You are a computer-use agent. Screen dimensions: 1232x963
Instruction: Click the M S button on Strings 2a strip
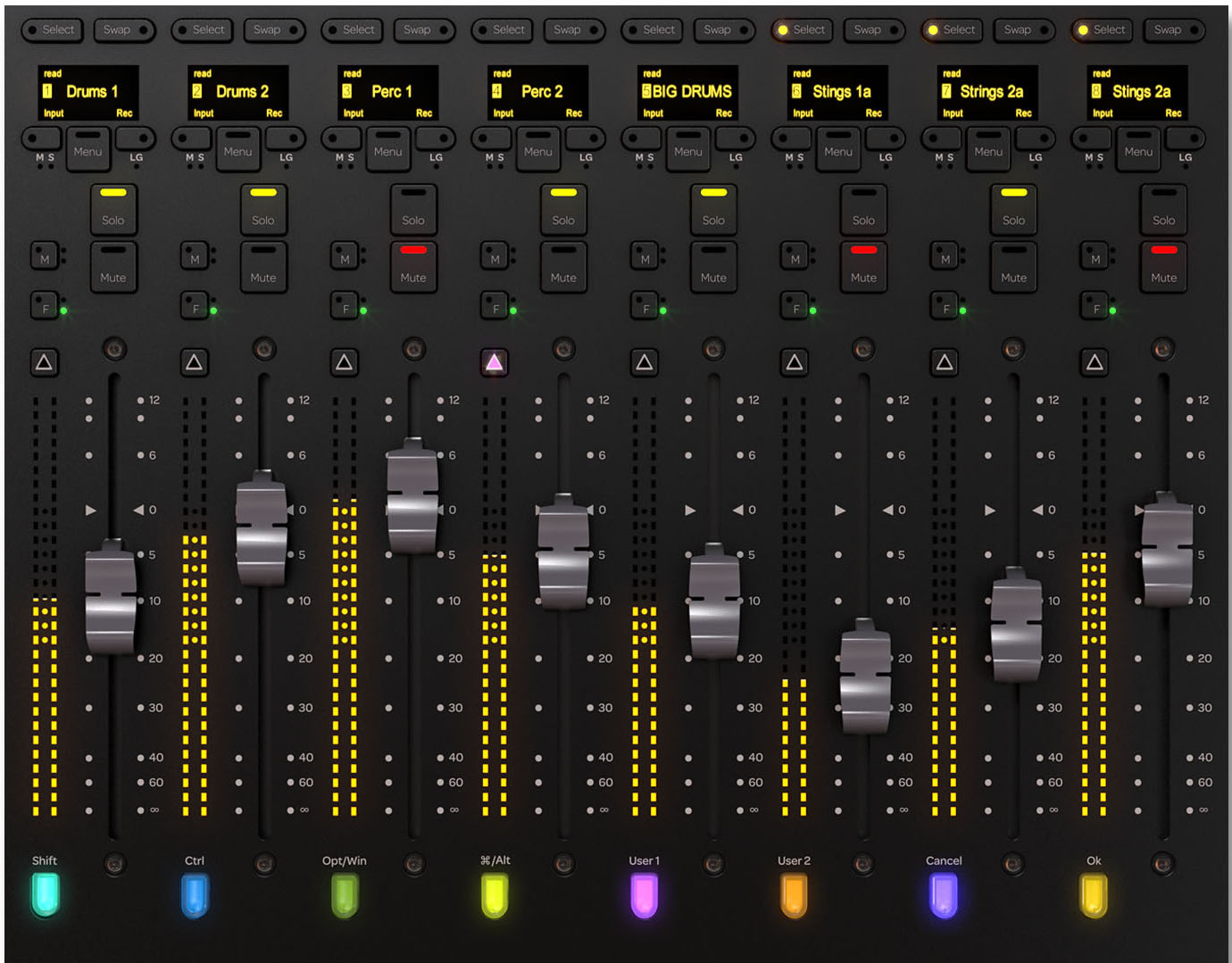click(941, 140)
